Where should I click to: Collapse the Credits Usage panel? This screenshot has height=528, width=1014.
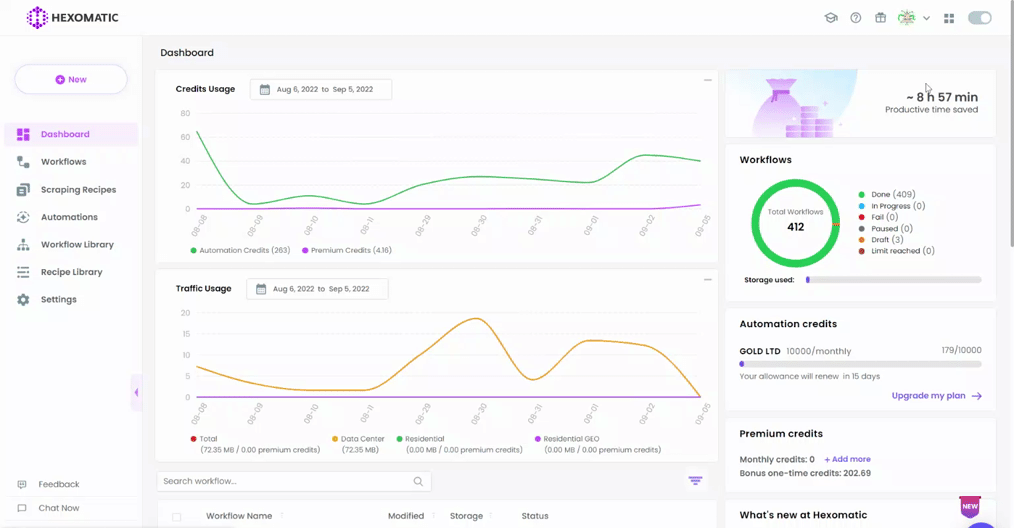707,80
